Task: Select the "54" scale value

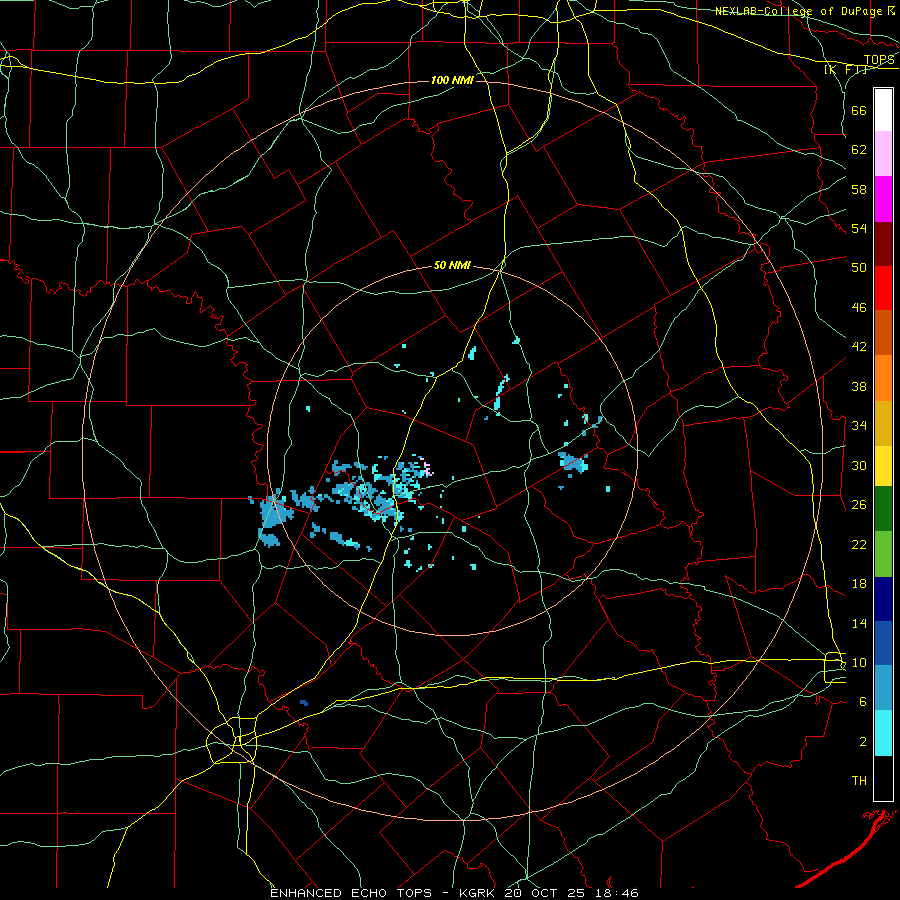Action: pyautogui.click(x=859, y=228)
